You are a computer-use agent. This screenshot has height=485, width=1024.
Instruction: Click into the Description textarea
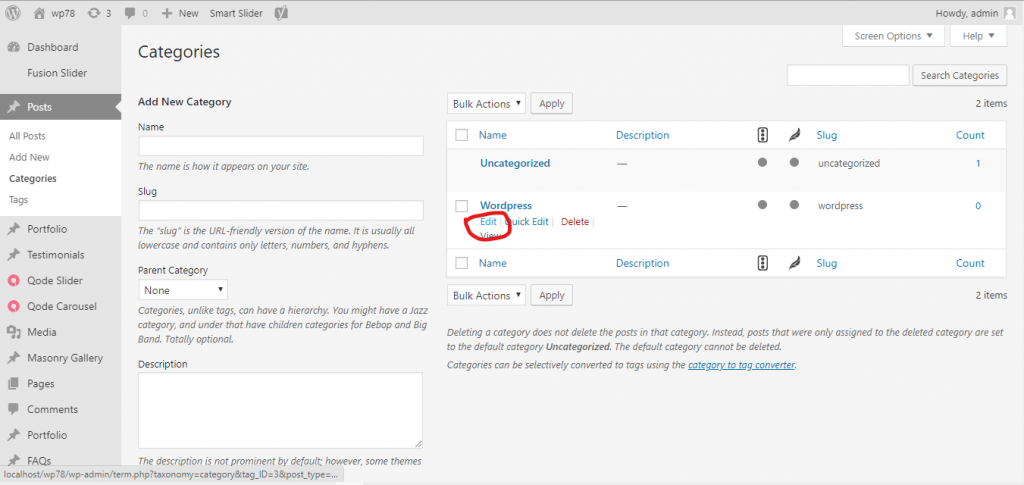280,410
